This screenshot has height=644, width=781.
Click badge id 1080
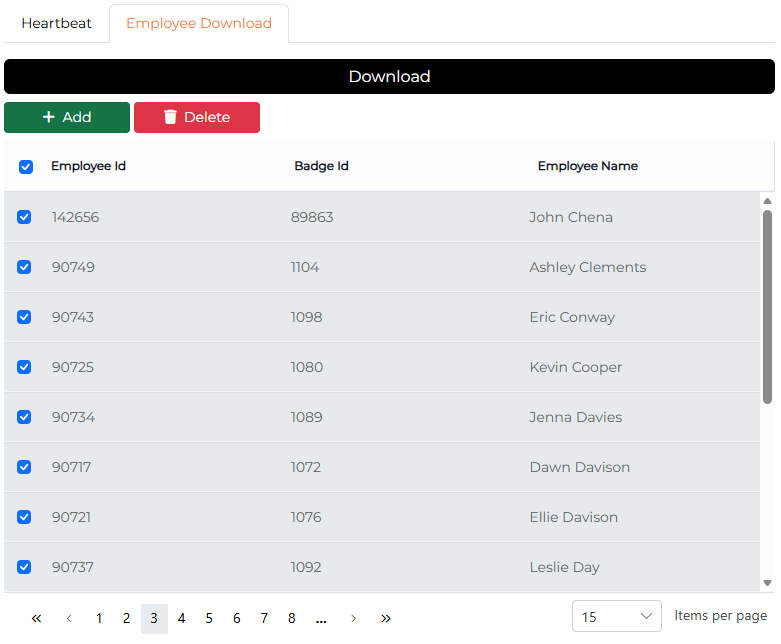point(307,367)
